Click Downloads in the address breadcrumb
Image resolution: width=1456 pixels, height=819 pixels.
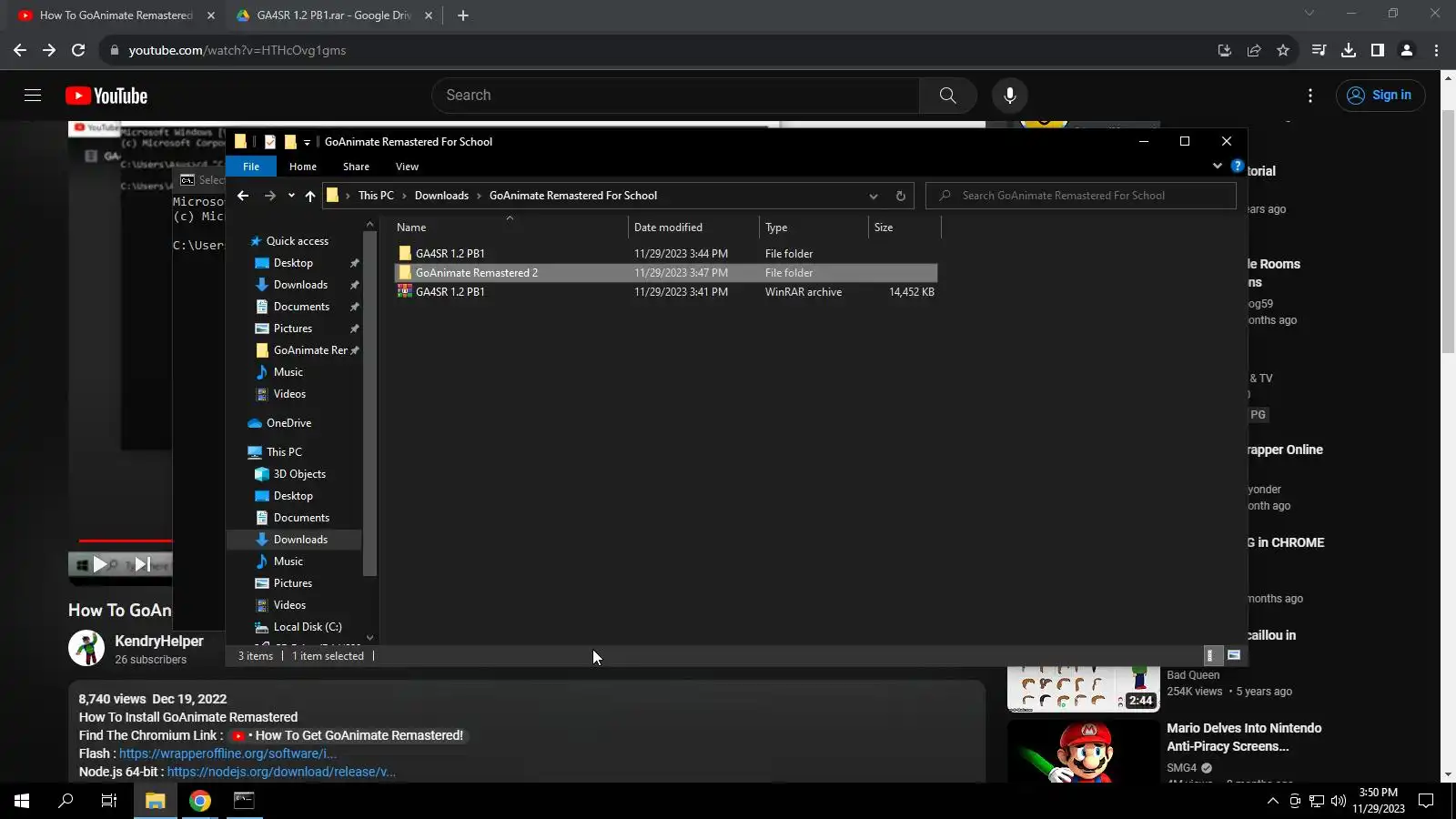[441, 196]
